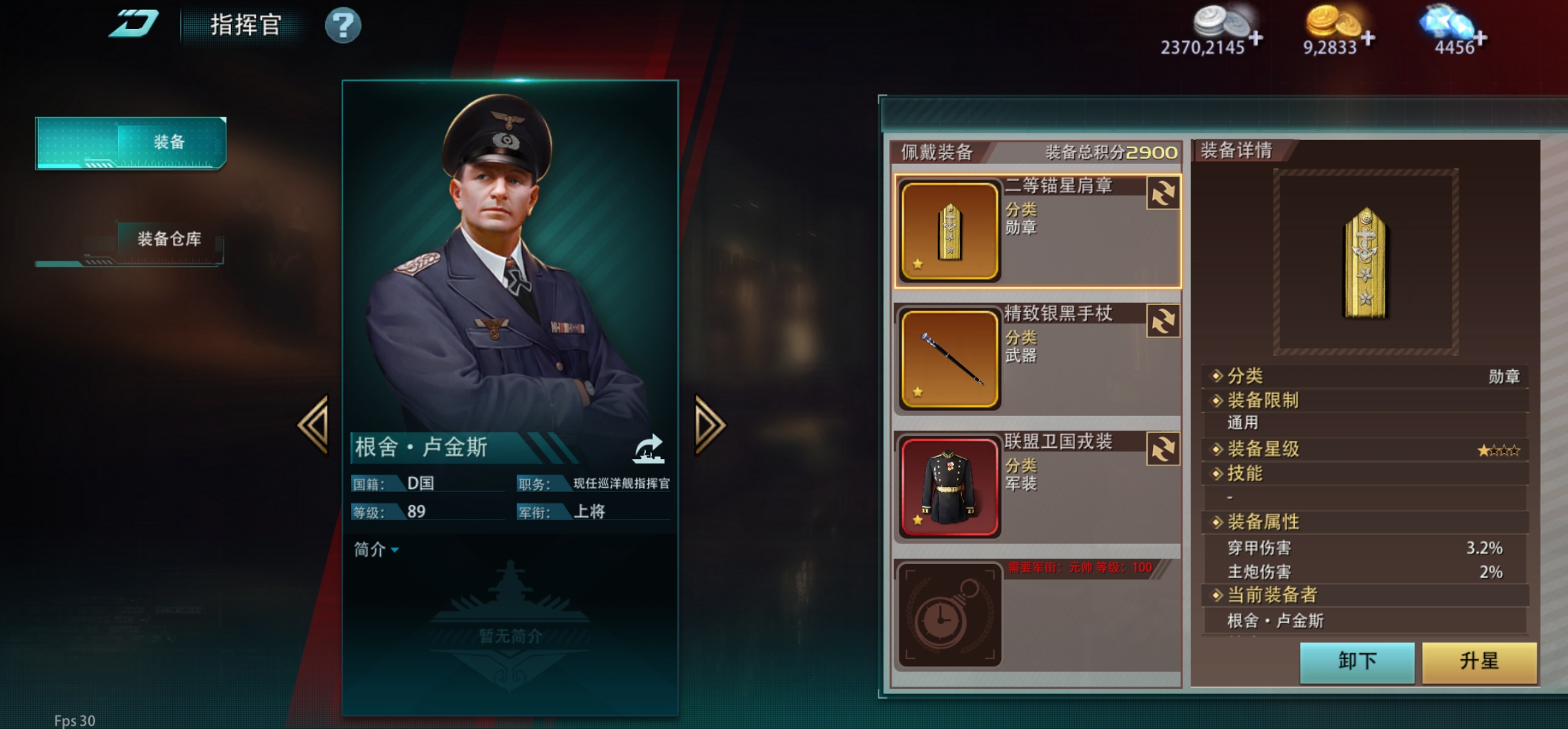Select the 精致银黑手杖 cane thumbnail
The image size is (1568, 729).
[x=950, y=360]
